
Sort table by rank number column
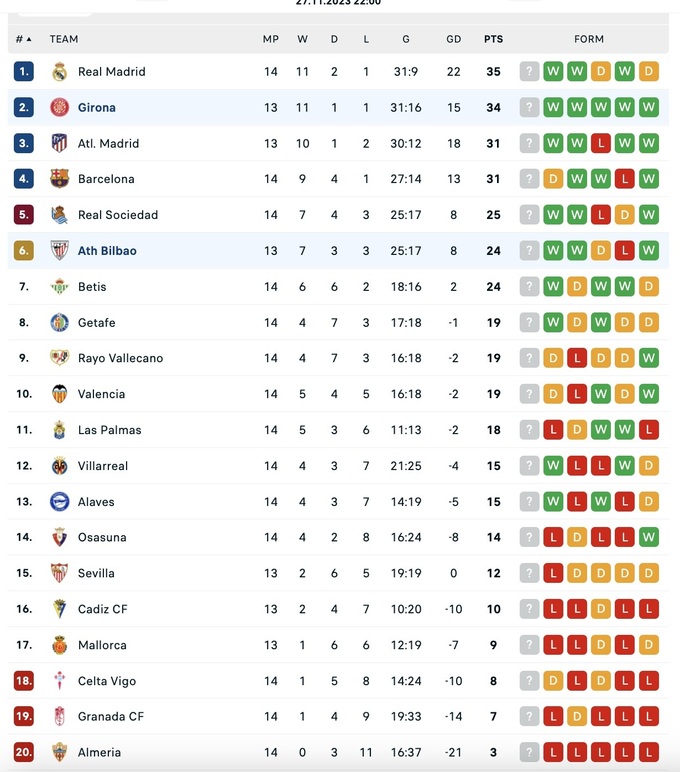[23, 39]
